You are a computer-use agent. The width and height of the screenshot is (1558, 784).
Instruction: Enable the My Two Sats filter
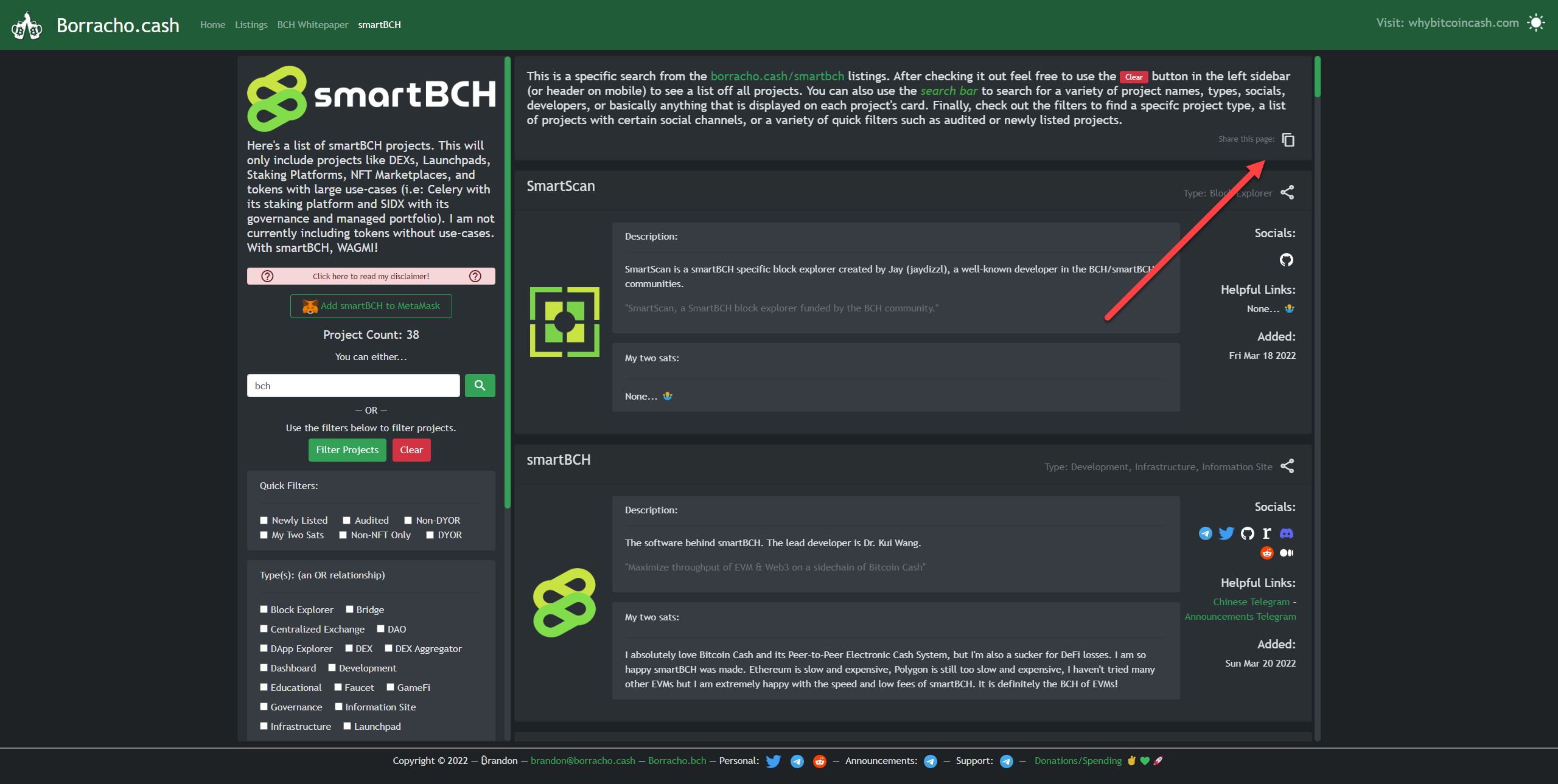pos(264,535)
